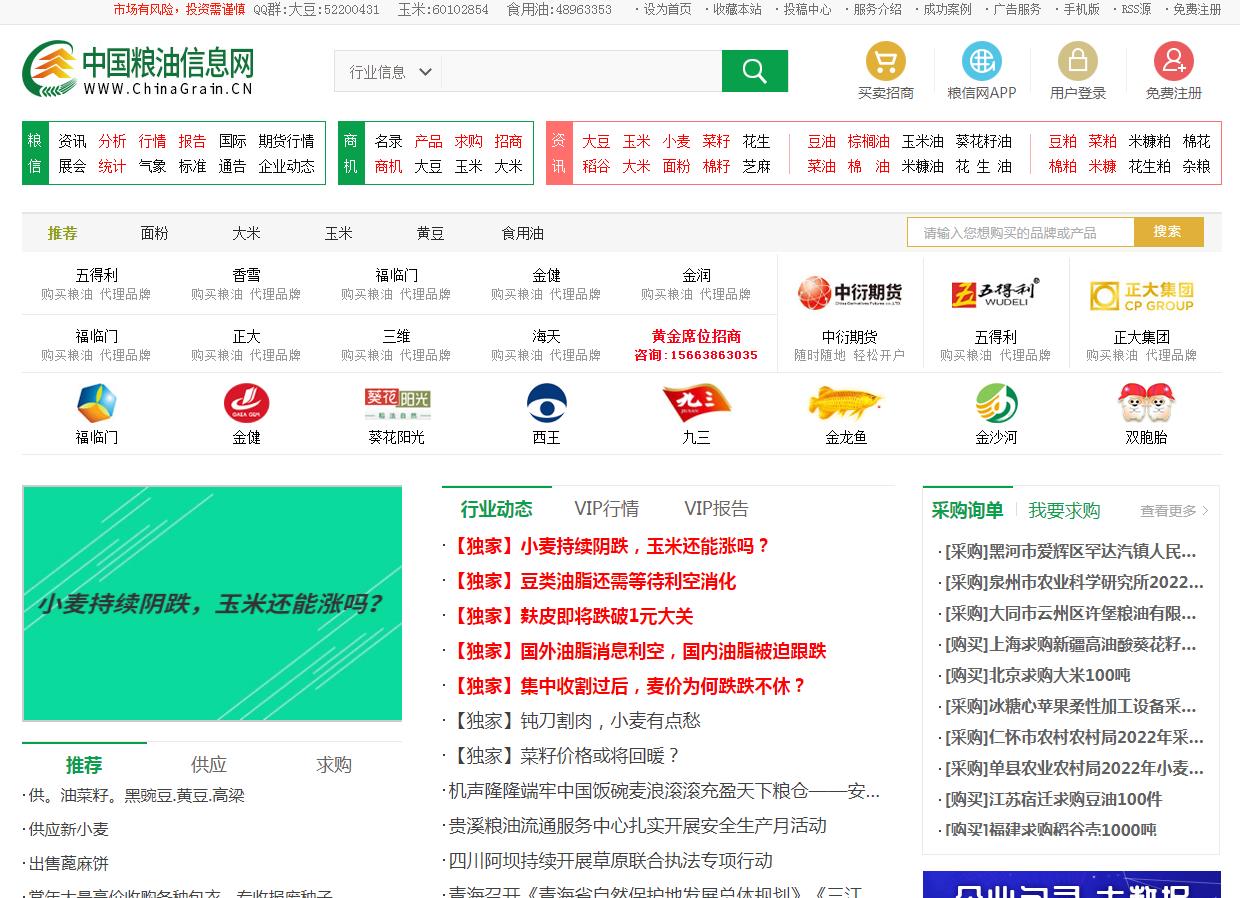1240x898 pixels.
Task: Open the 葵花籽油 link in 资讯 section
Action: (984, 141)
